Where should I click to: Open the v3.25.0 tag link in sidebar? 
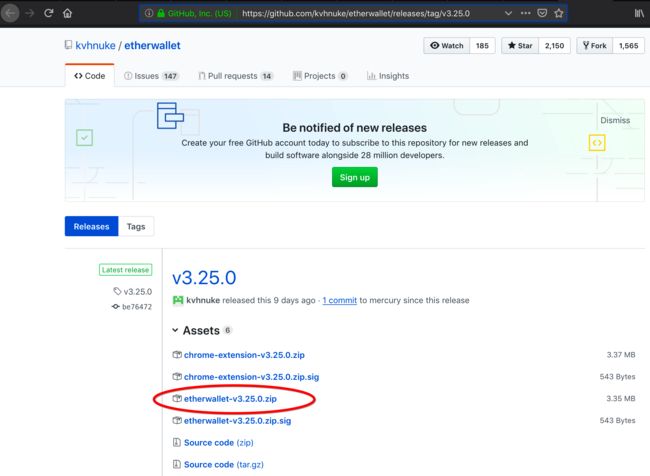[x=133, y=291]
